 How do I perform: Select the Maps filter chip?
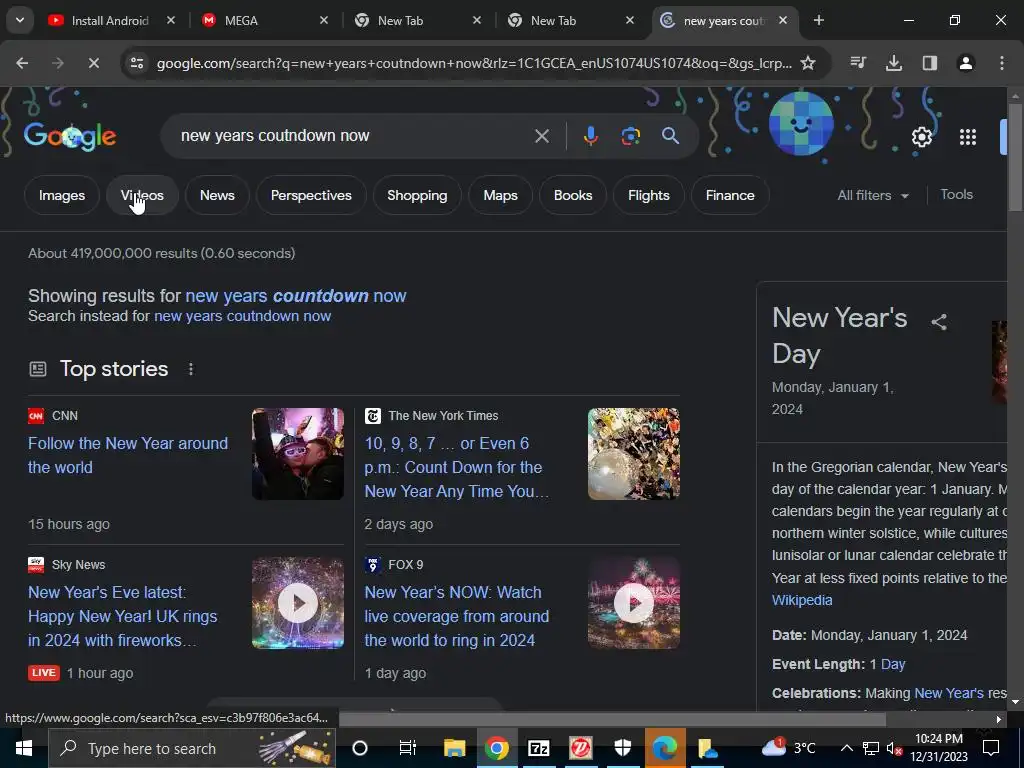[500, 195]
